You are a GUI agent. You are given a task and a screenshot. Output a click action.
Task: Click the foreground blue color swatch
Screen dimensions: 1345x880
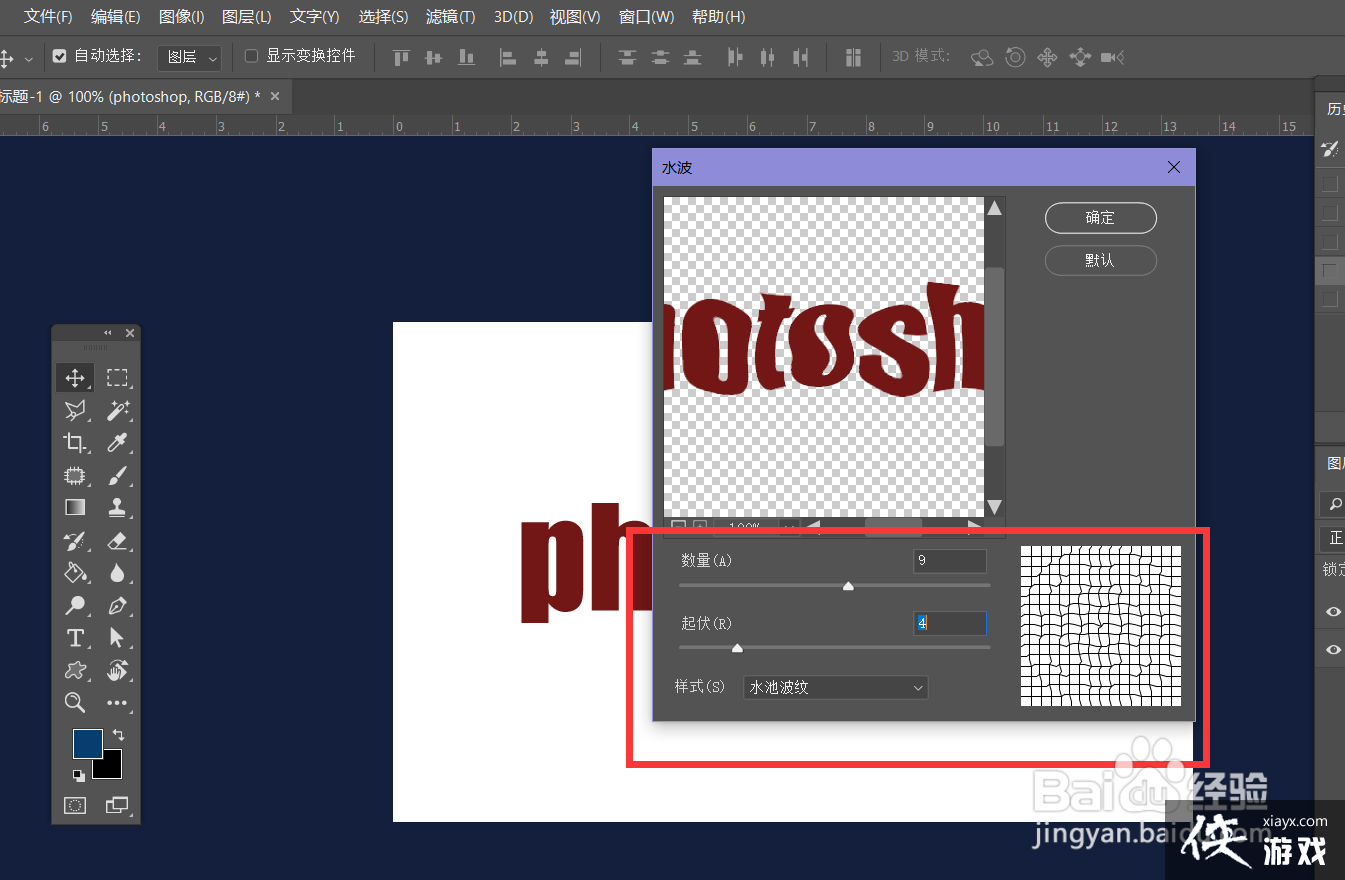[87, 744]
